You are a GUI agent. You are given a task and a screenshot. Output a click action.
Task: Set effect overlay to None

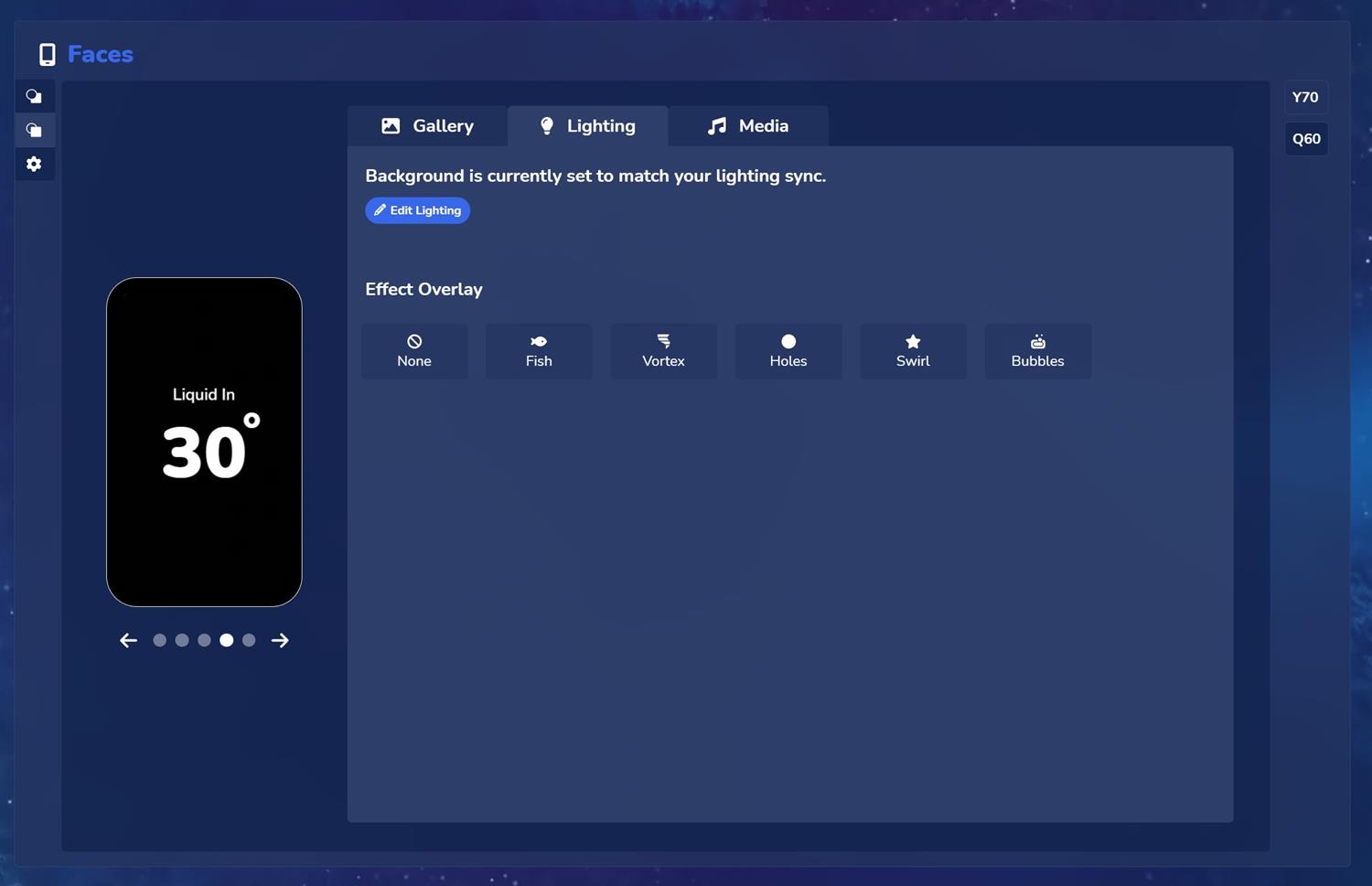(414, 351)
